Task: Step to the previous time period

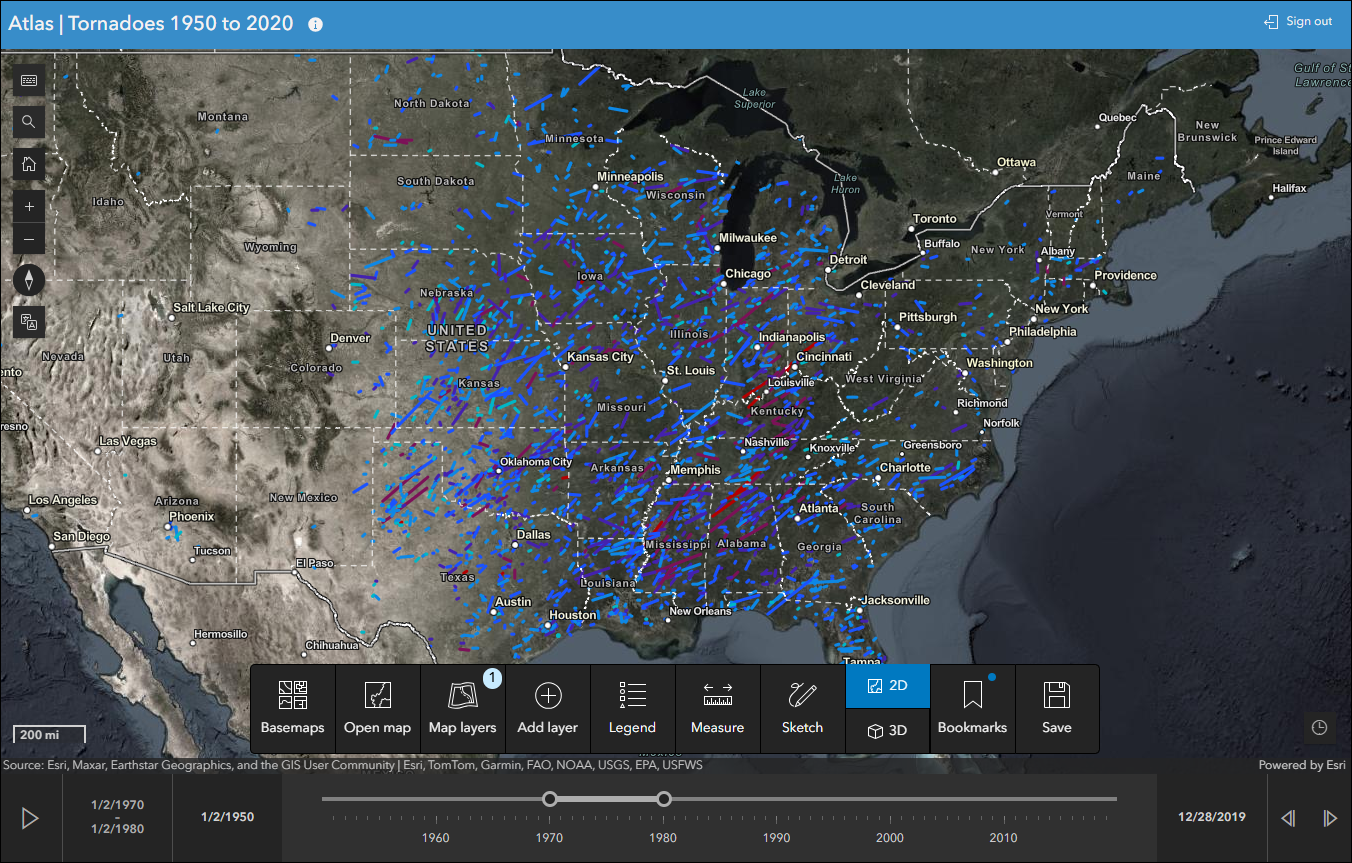Action: click(1288, 818)
